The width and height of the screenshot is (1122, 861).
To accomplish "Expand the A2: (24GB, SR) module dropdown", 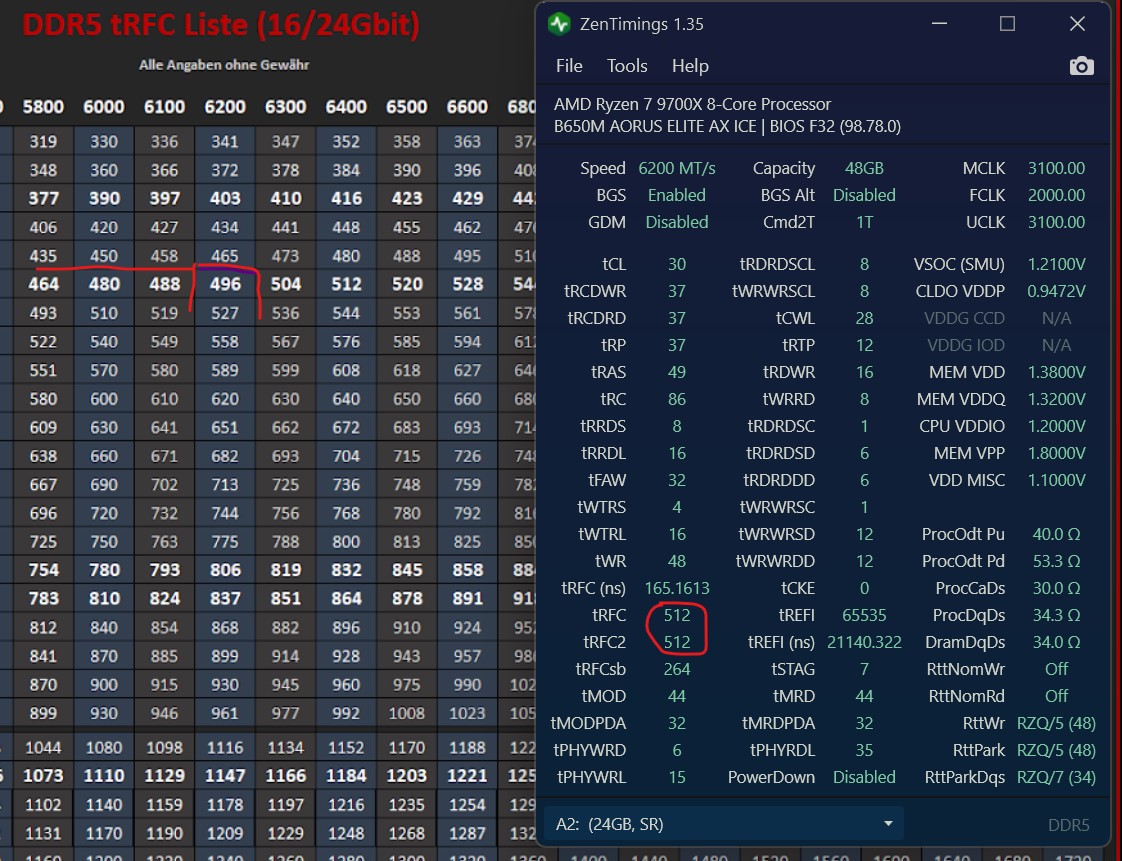I will (x=723, y=824).
